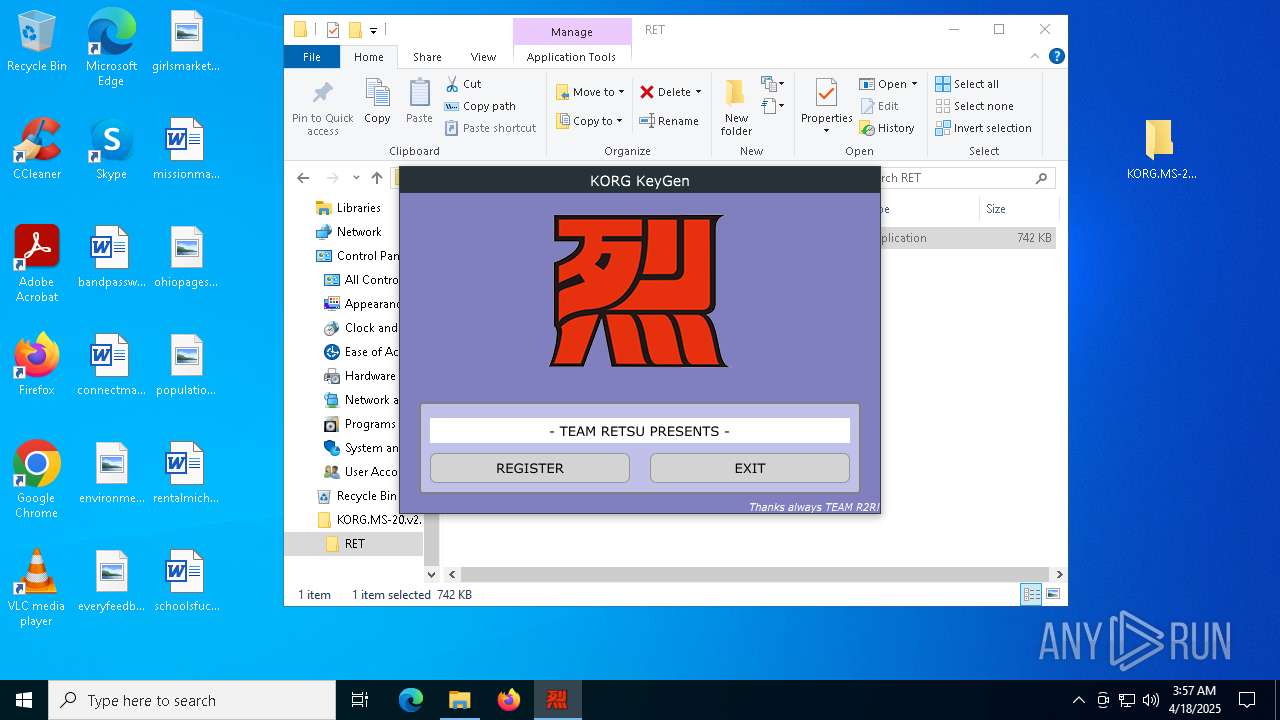This screenshot has height=720, width=1280.
Task: Select Network in the navigation pane
Action: pos(359,232)
